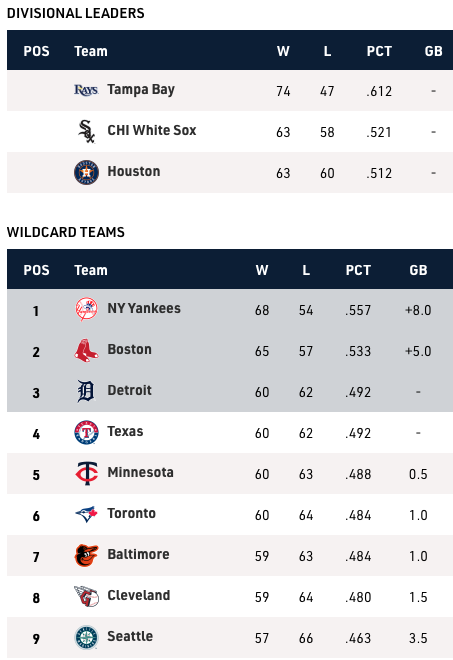The height and width of the screenshot is (660, 453).
Task: Click the Detroit Tigers logo
Action: [x=86, y=391]
